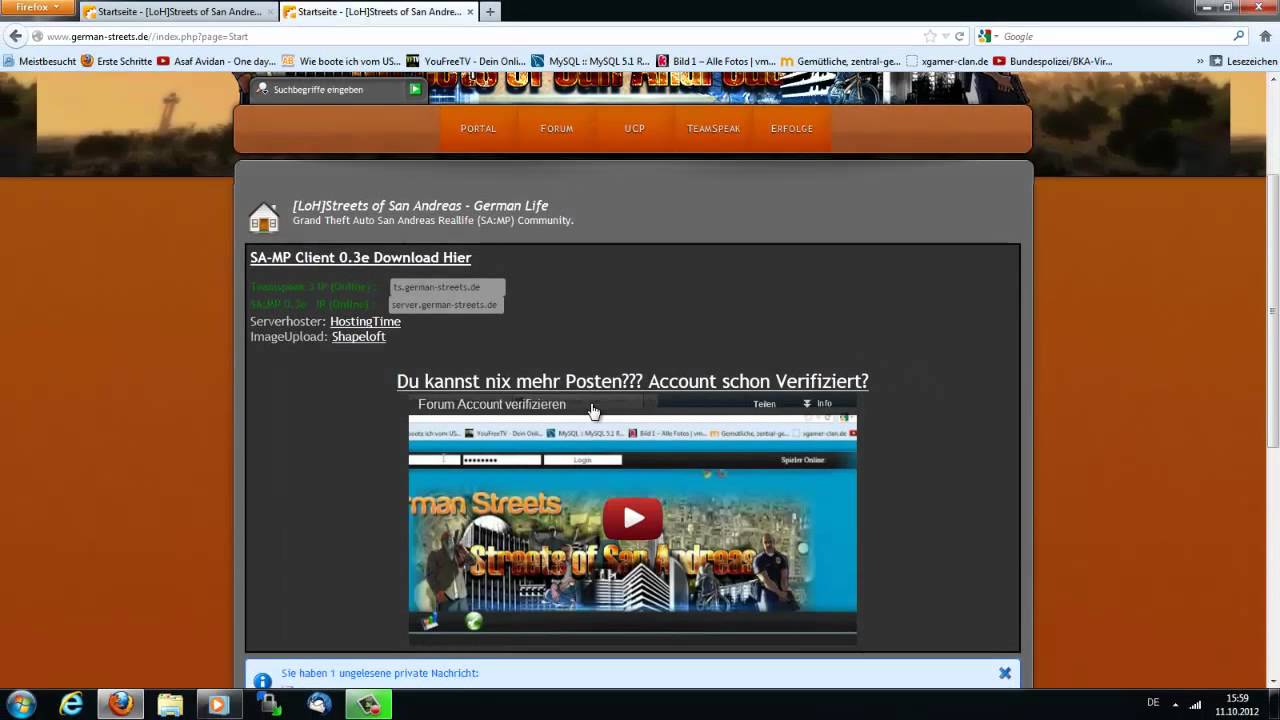Start search with the magnifier icon

(1239, 36)
